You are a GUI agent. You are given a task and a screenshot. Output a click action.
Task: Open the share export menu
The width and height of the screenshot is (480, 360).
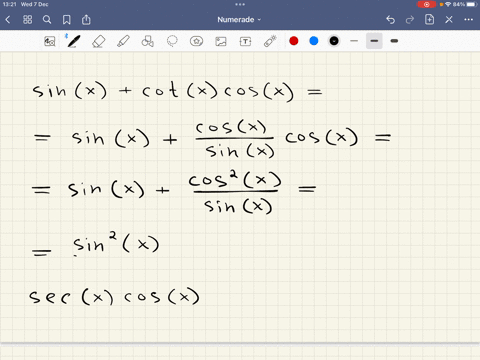click(86, 19)
